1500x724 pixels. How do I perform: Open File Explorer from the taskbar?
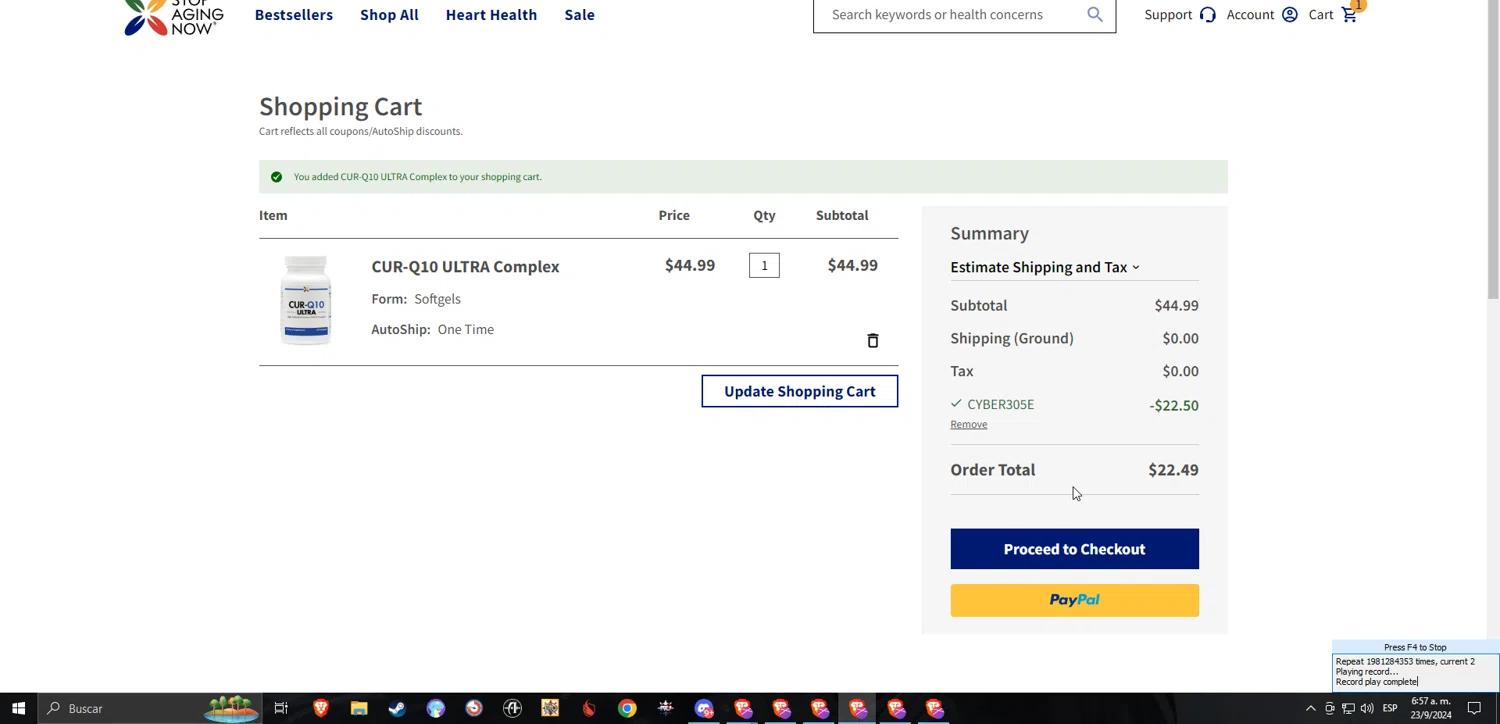[x=359, y=708]
